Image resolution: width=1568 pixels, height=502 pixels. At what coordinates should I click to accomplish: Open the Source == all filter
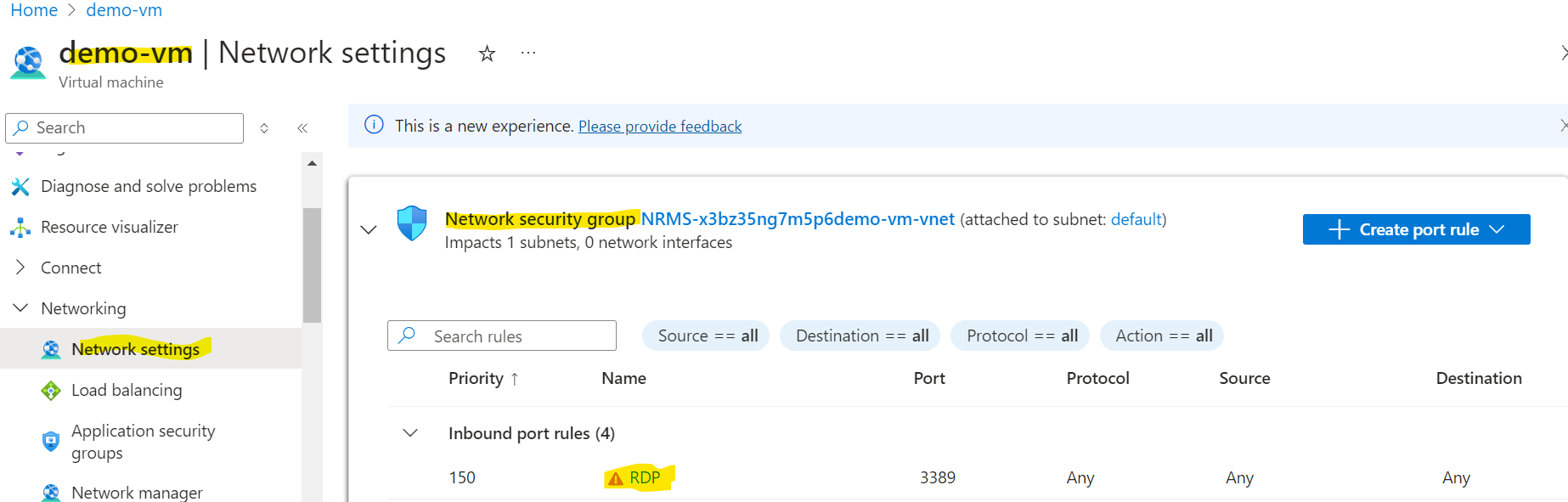coord(705,336)
